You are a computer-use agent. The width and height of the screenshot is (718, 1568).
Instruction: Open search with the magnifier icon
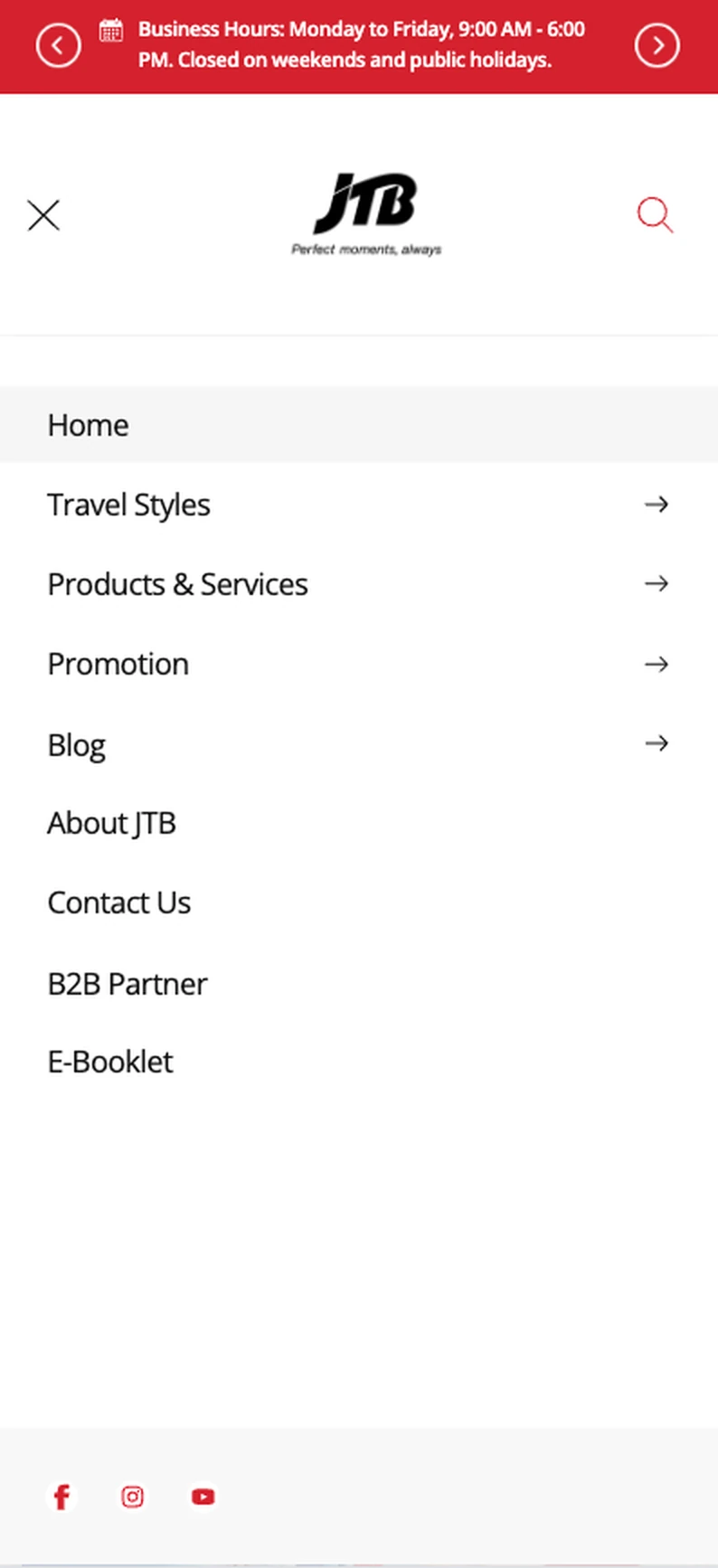coord(655,215)
